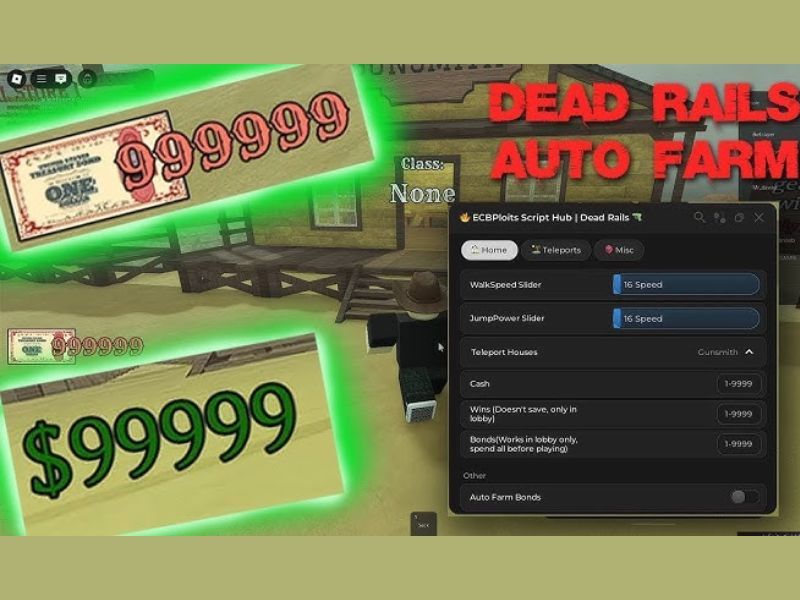Open the search icon in the hub title bar
The width and height of the screenshot is (800, 600).
click(x=699, y=216)
